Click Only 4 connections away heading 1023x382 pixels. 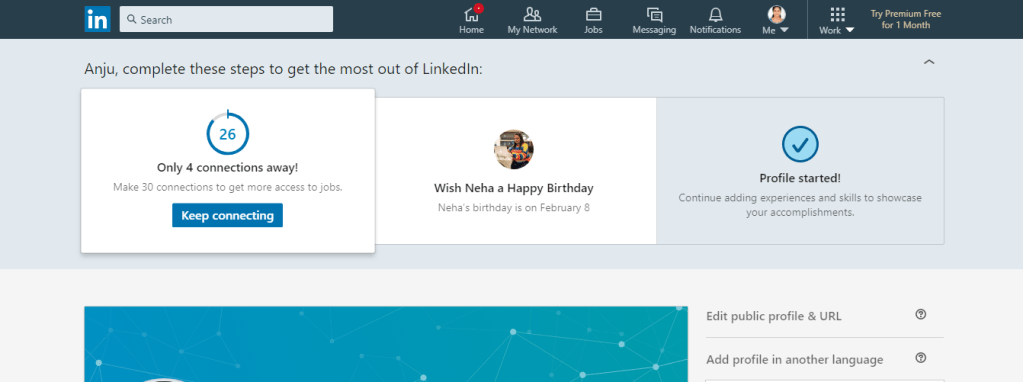pos(228,168)
